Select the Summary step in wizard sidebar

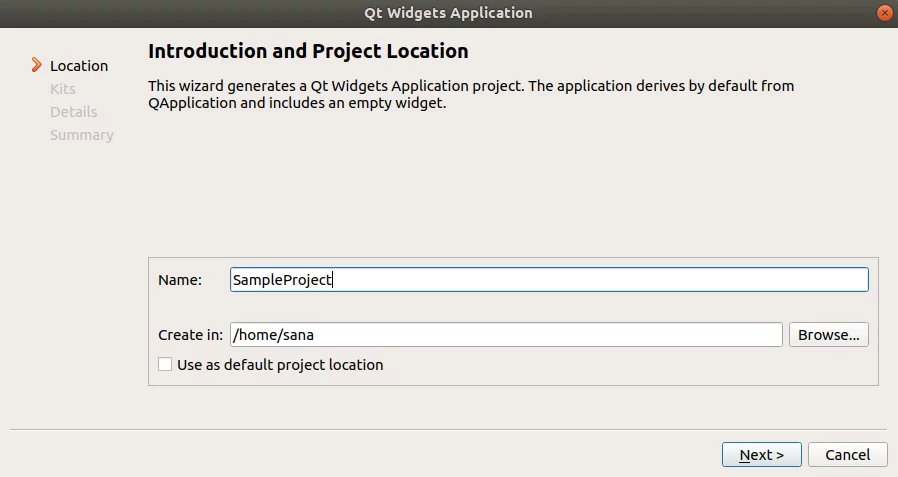click(82, 135)
